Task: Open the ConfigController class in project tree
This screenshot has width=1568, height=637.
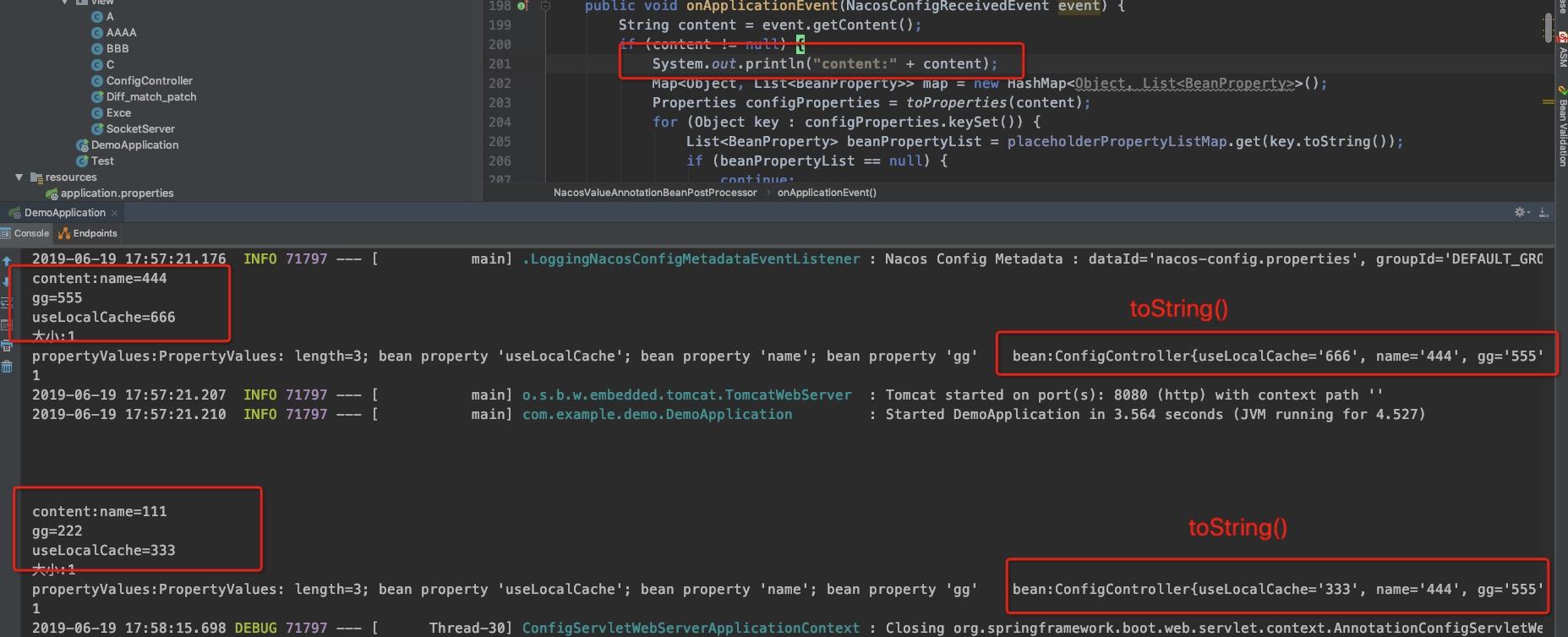Action: (149, 81)
